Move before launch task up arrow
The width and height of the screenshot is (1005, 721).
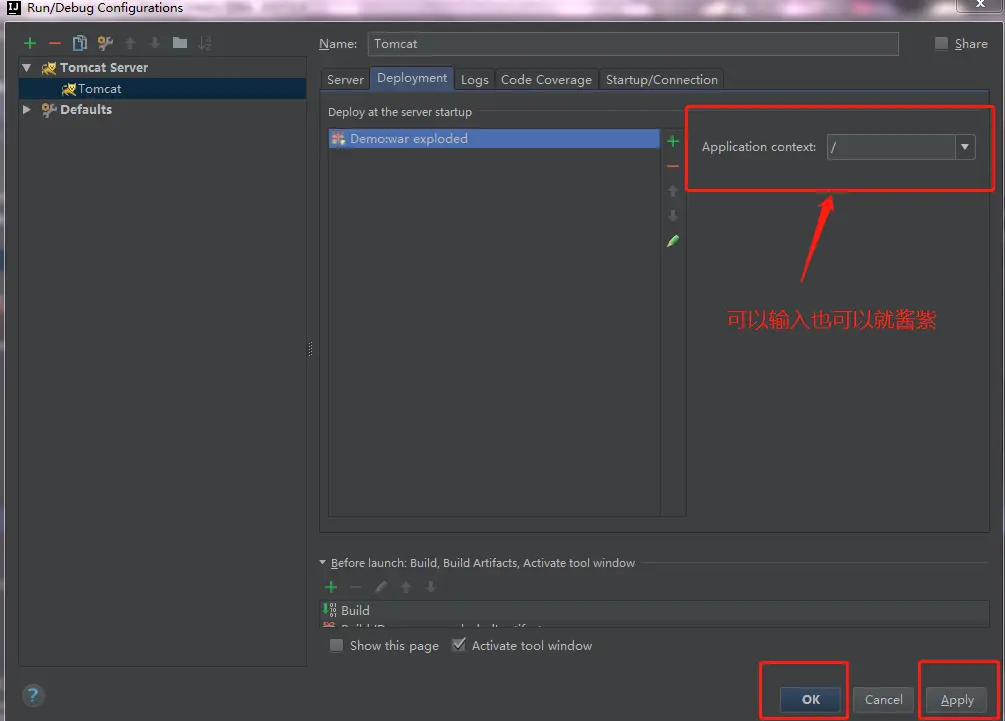click(406, 586)
